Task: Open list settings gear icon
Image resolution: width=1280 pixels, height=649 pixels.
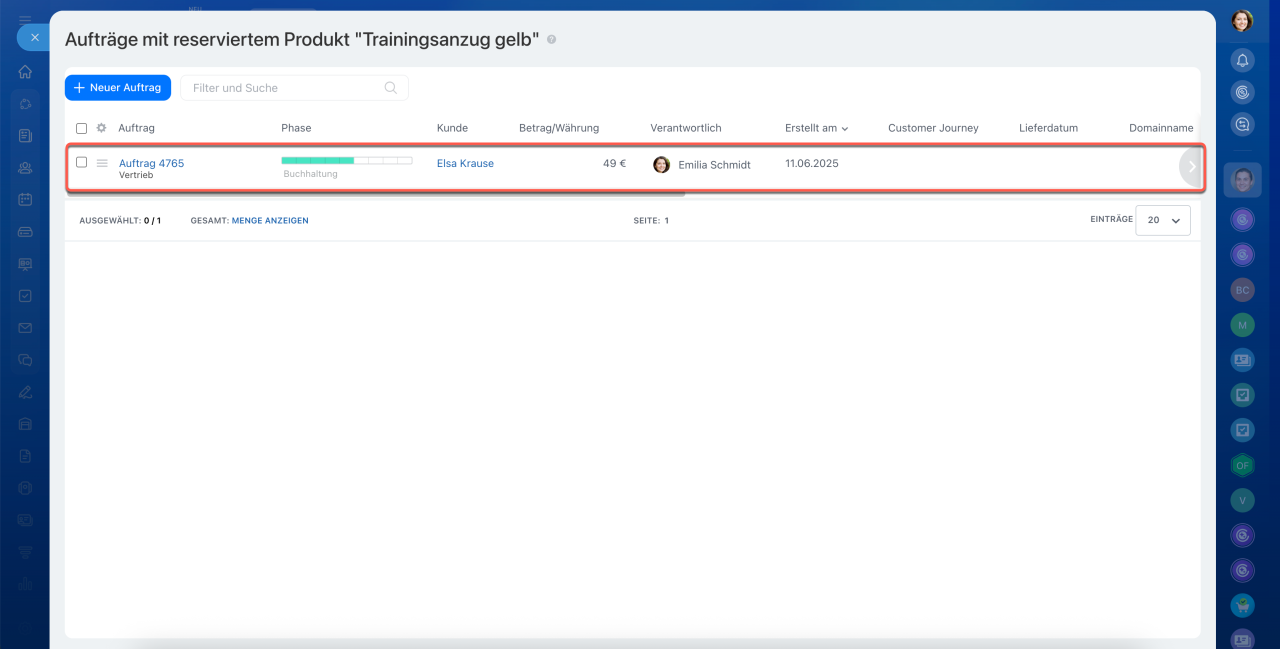Action: click(x=101, y=128)
